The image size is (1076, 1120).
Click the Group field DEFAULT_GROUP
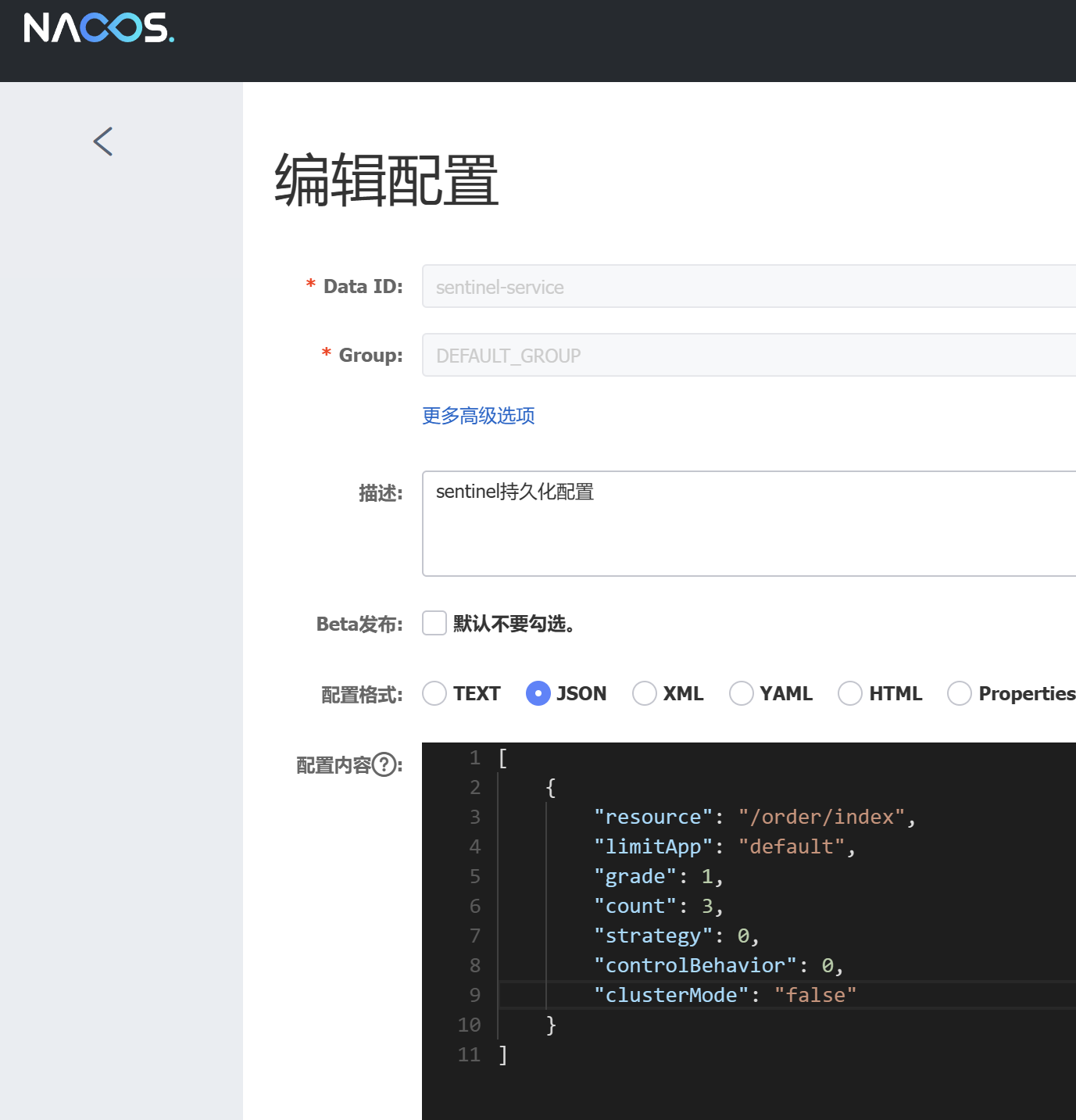coord(749,355)
